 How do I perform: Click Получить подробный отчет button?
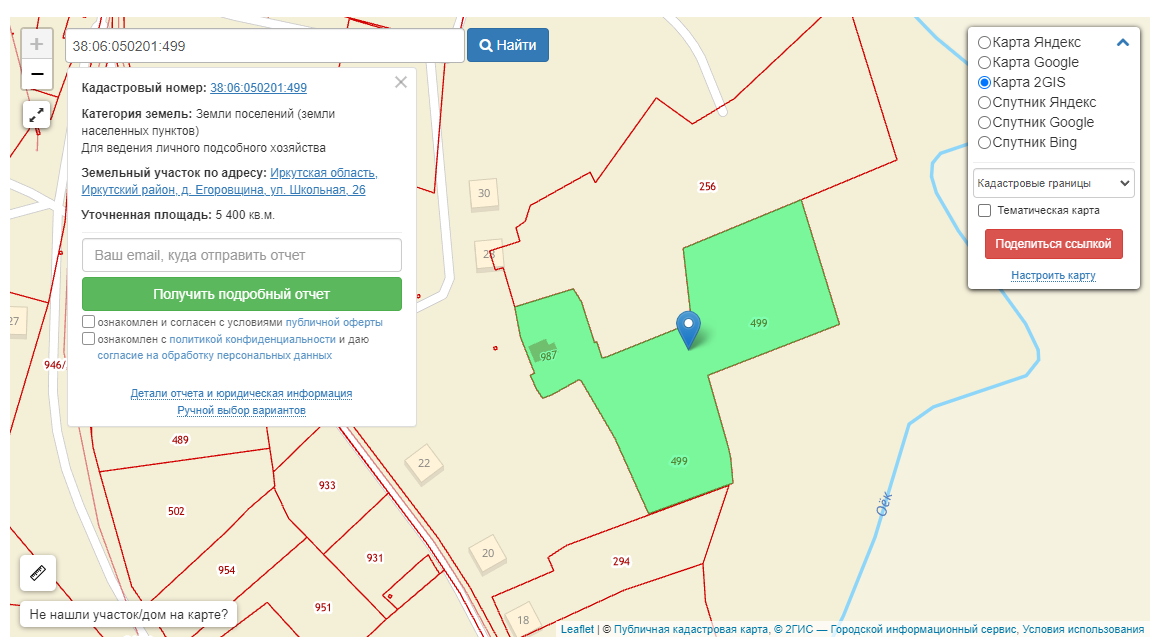tap(242, 294)
